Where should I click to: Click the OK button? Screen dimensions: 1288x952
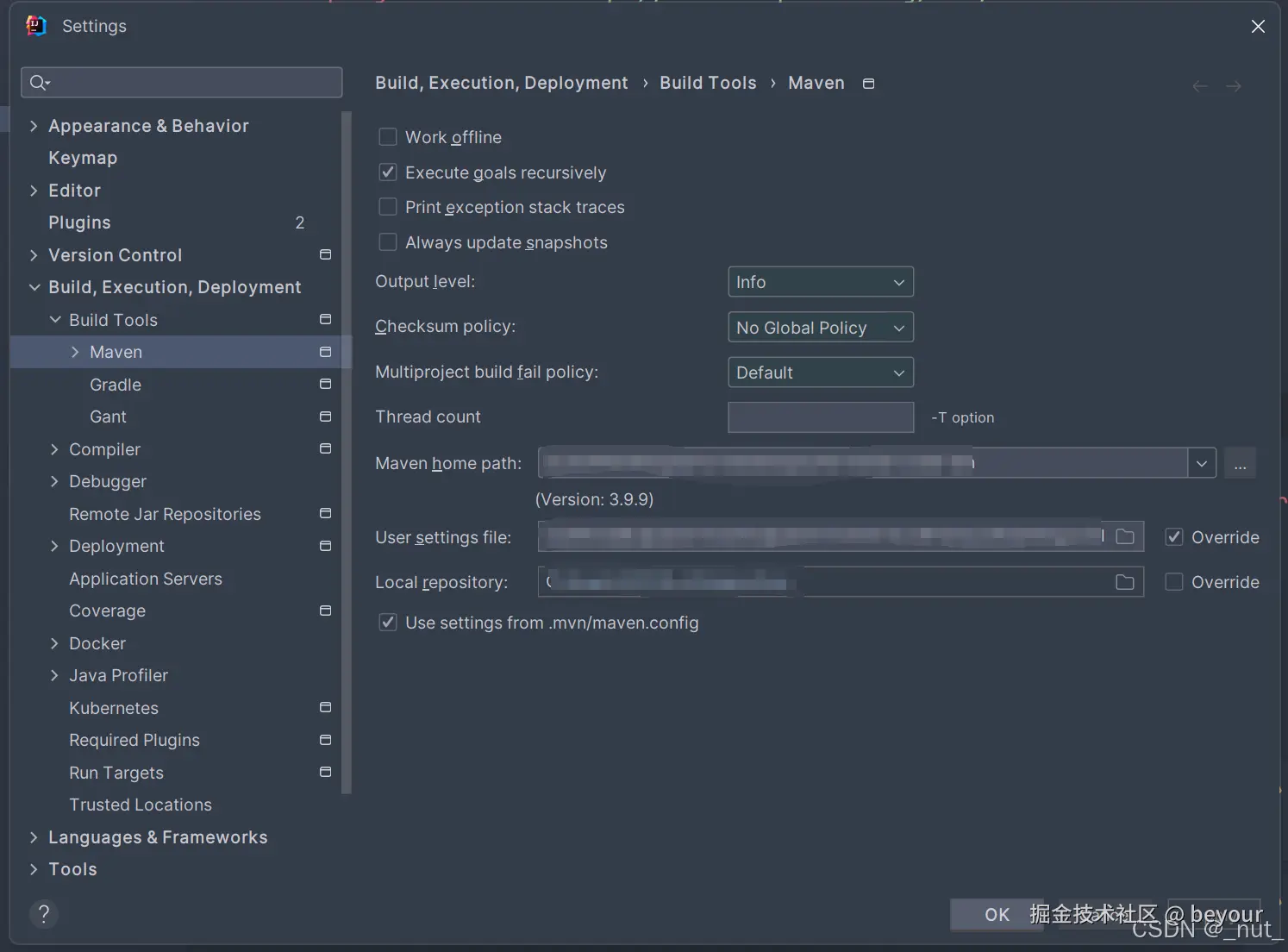tap(997, 915)
